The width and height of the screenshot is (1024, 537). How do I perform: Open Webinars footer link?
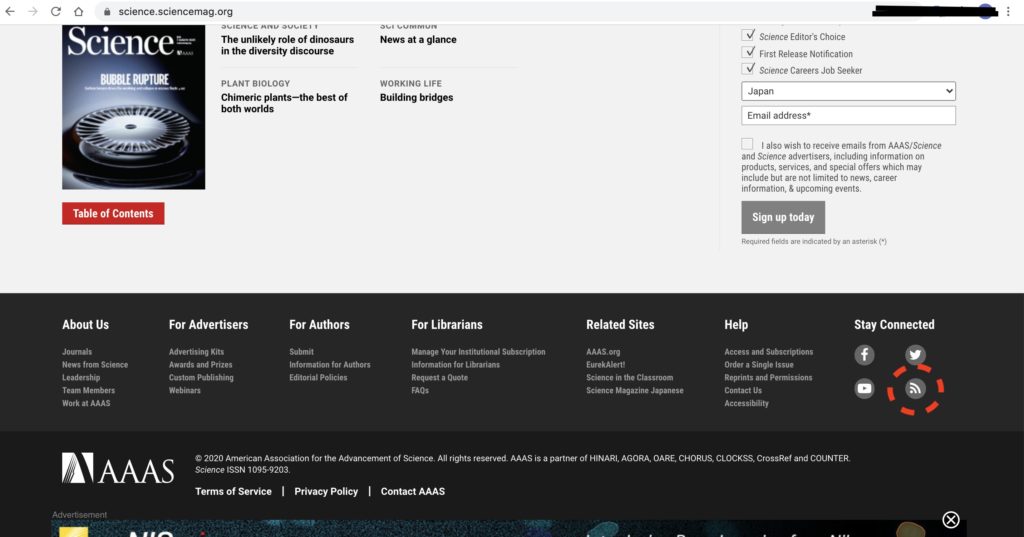click(185, 391)
